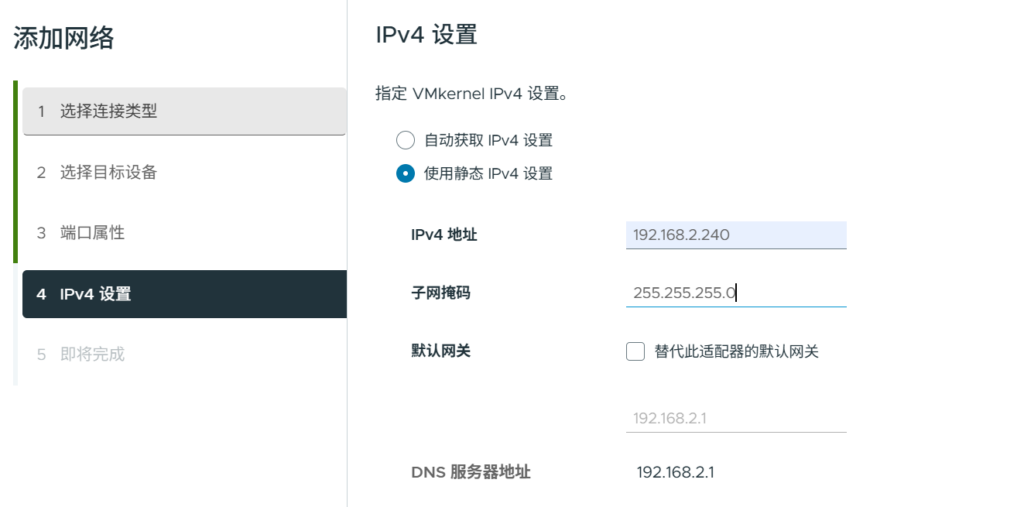
Task: Click the DNS server address value 192.168.2.1
Action: pyautogui.click(x=675, y=472)
